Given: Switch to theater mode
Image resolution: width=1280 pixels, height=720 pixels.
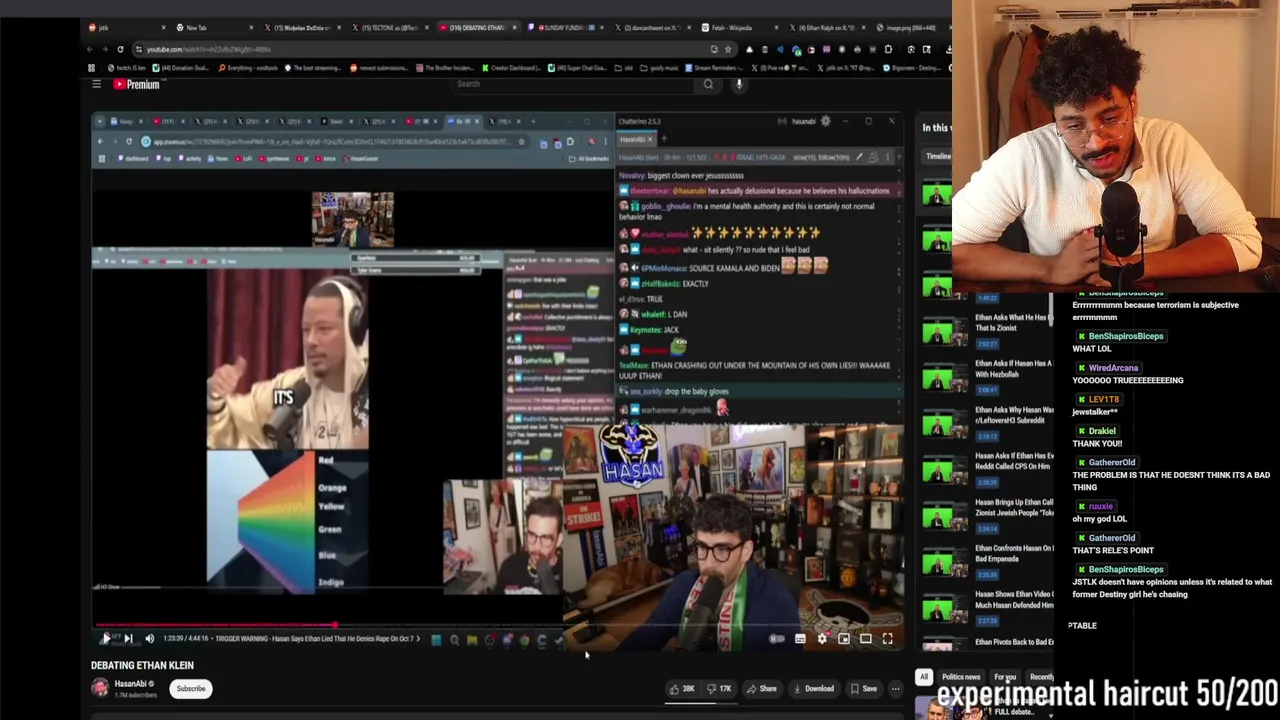Looking at the screenshot, I should point(866,638).
